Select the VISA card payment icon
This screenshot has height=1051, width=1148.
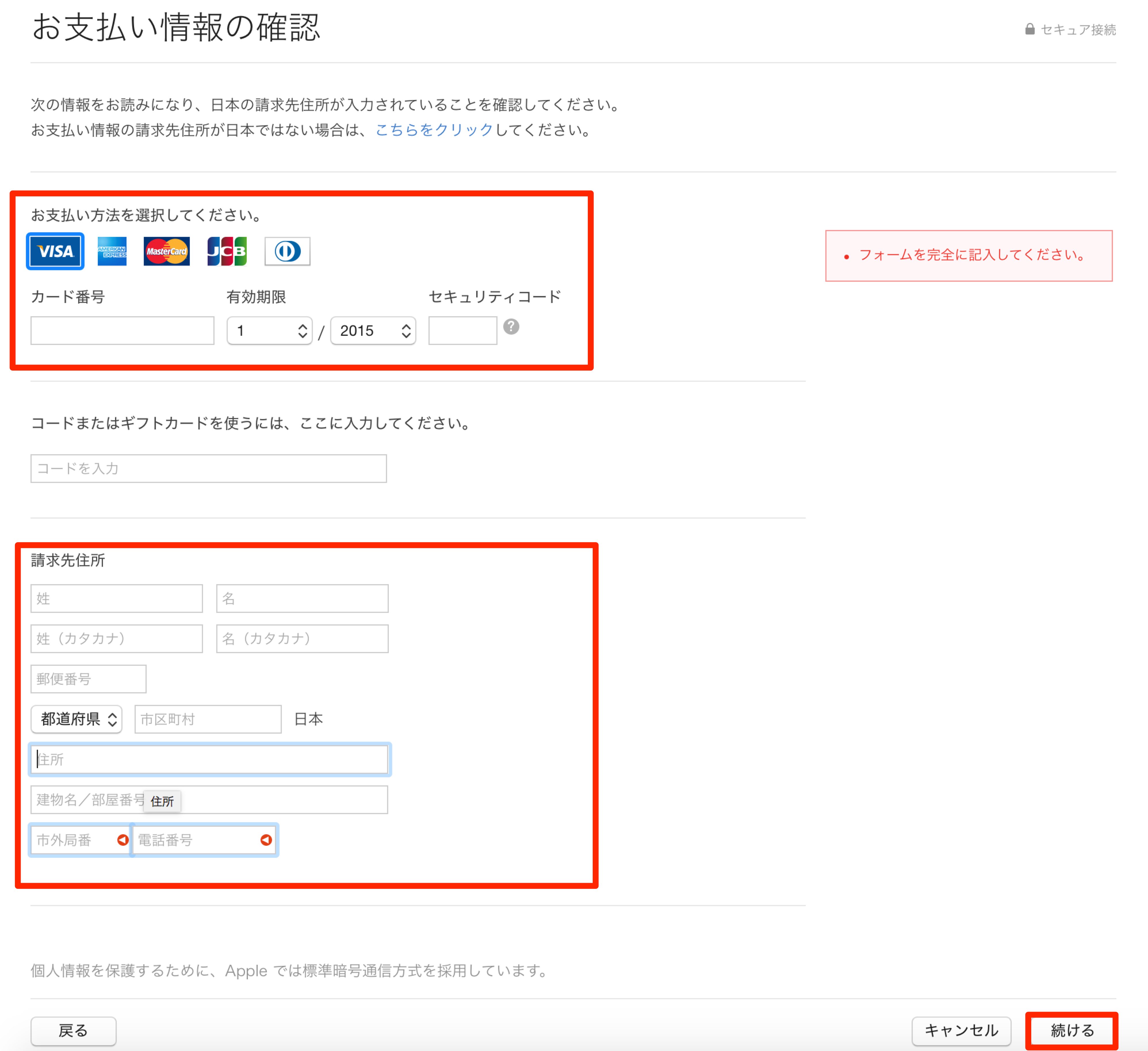(x=55, y=251)
